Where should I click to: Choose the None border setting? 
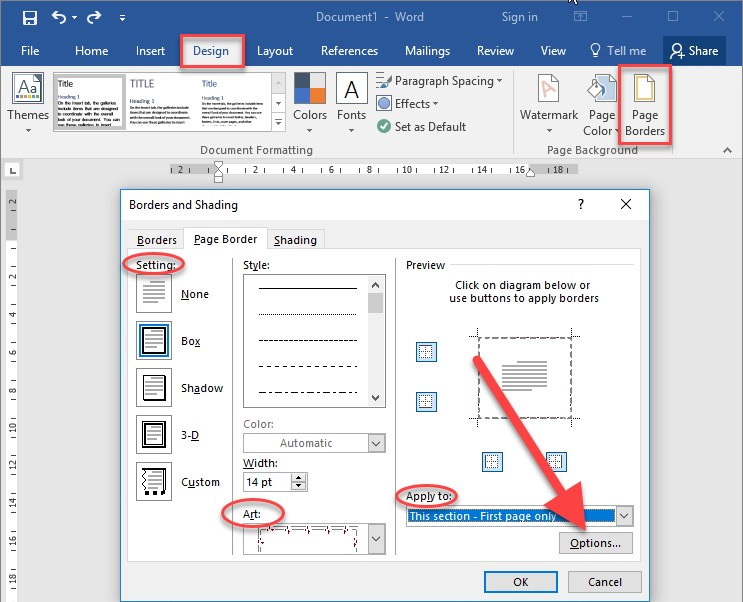coord(154,294)
